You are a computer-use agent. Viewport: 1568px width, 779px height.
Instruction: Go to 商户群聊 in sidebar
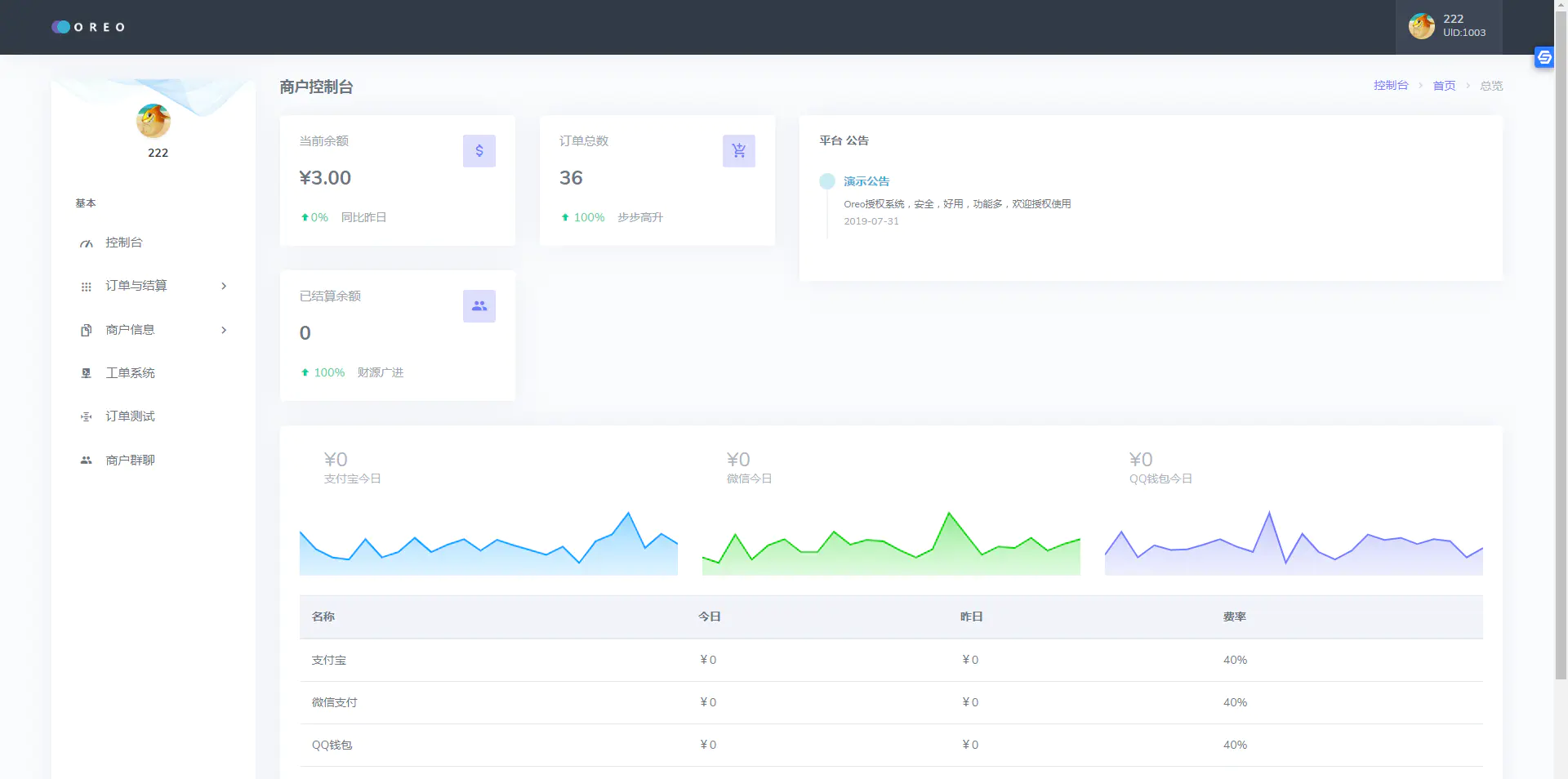[x=130, y=461]
